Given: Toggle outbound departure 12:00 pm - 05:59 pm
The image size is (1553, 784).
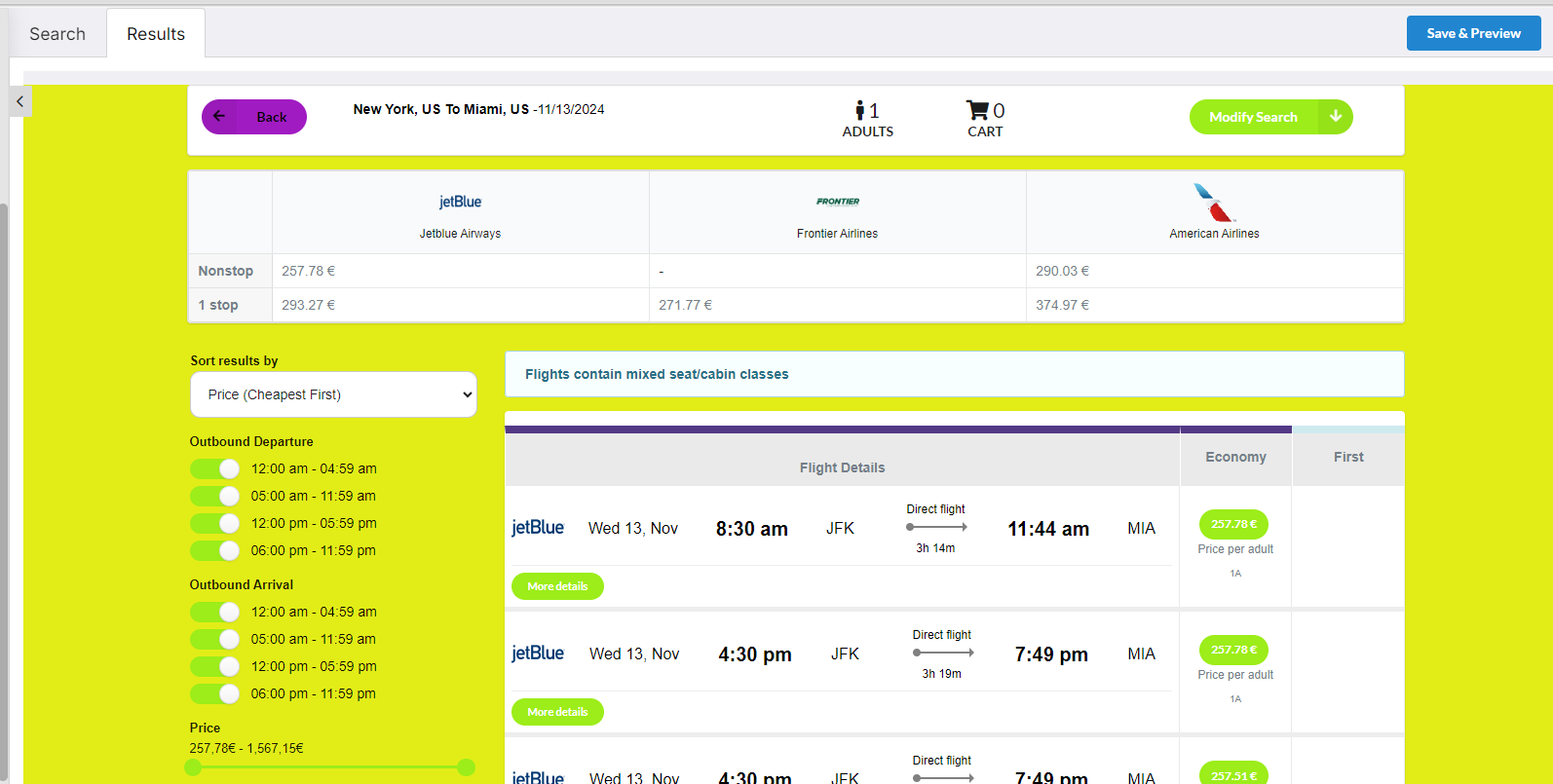Looking at the screenshot, I should point(215,523).
